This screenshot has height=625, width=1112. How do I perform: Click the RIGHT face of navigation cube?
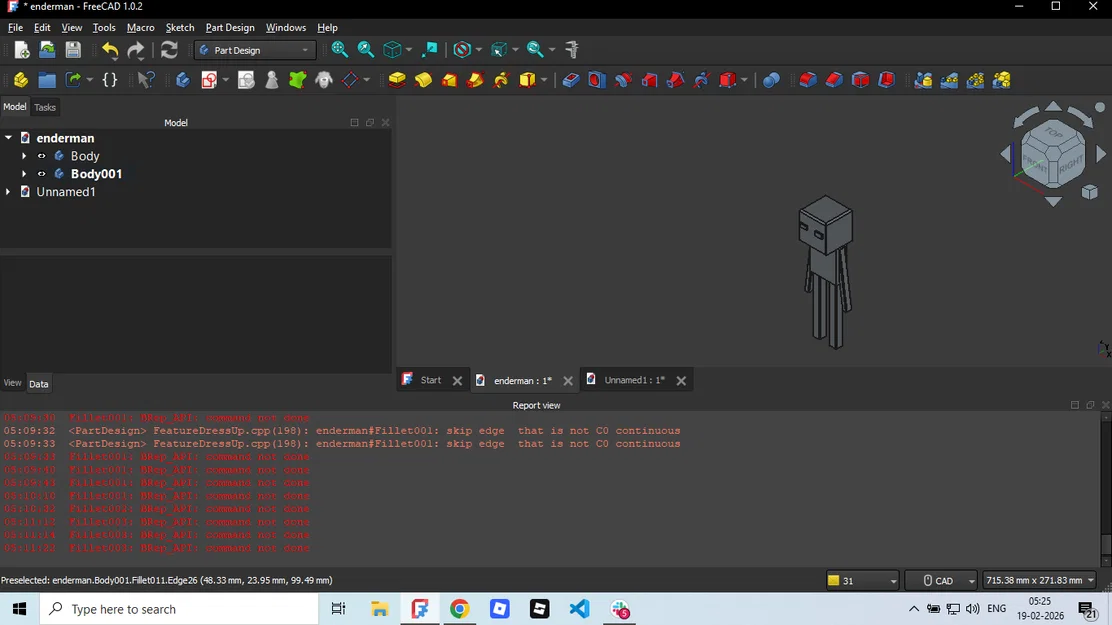1070,164
